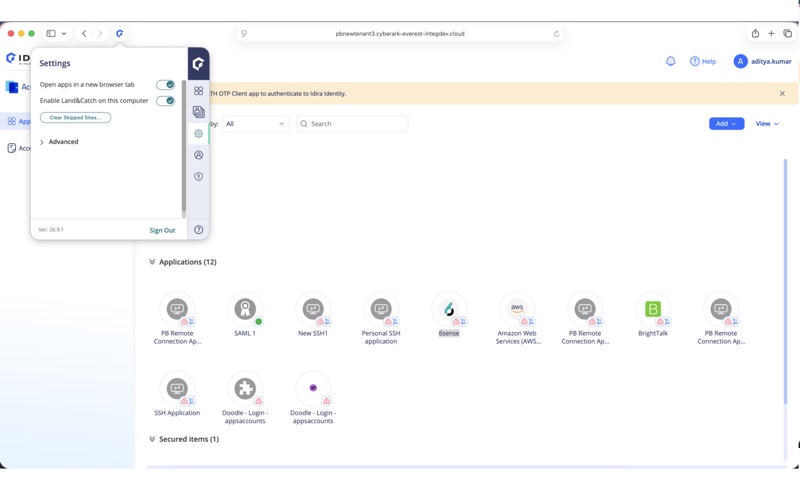Click the Safari address bar URL
This screenshot has height=500, width=800.
click(x=400, y=34)
